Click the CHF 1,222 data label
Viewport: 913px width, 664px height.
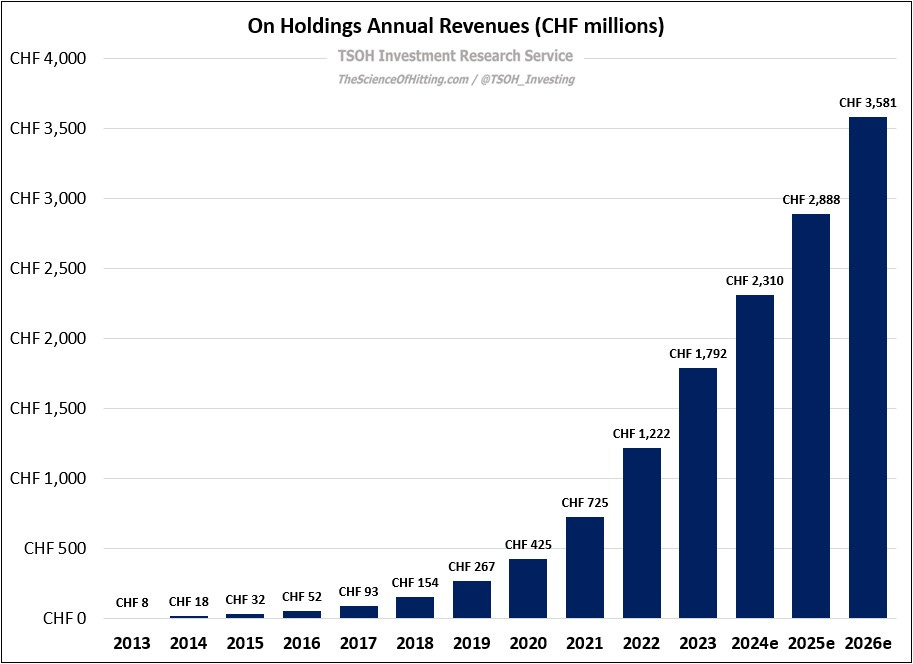642,434
